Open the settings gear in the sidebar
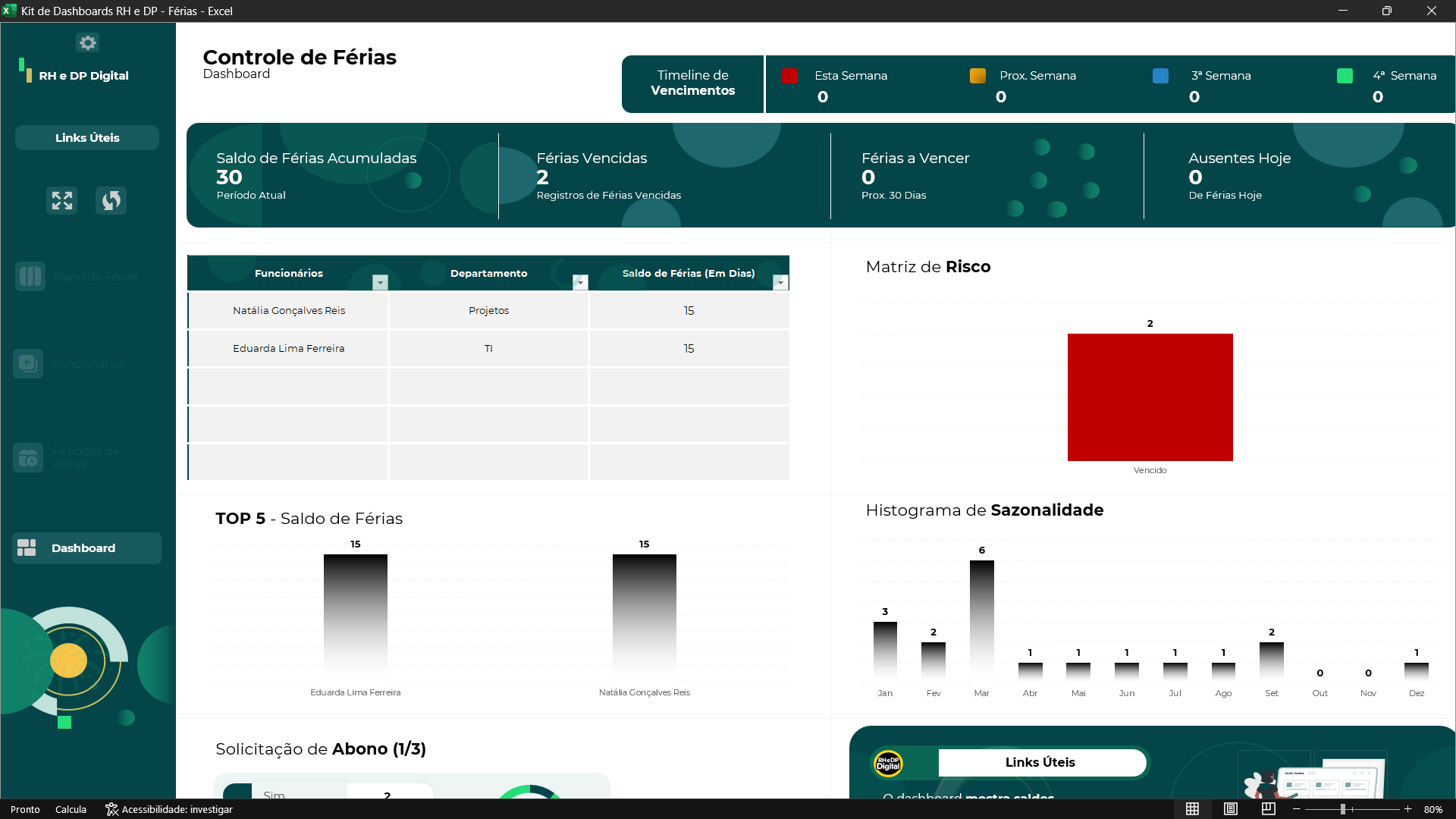1456x819 pixels. pyautogui.click(x=88, y=42)
